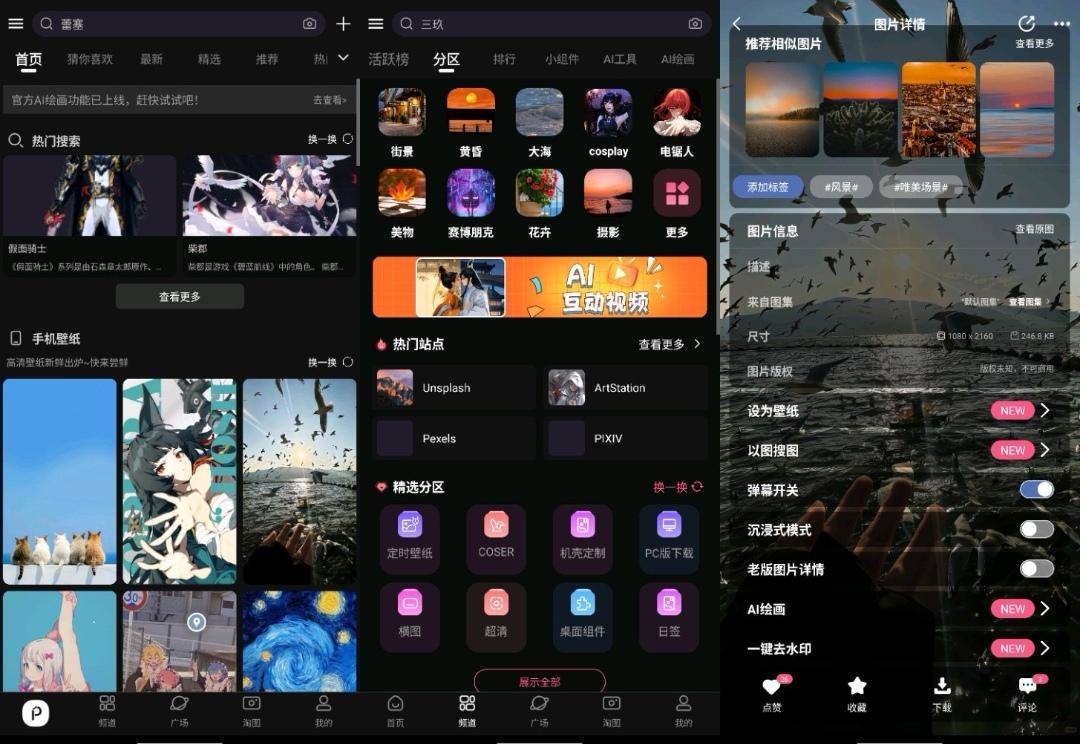Switch to the 排行 tab

[x=504, y=59]
